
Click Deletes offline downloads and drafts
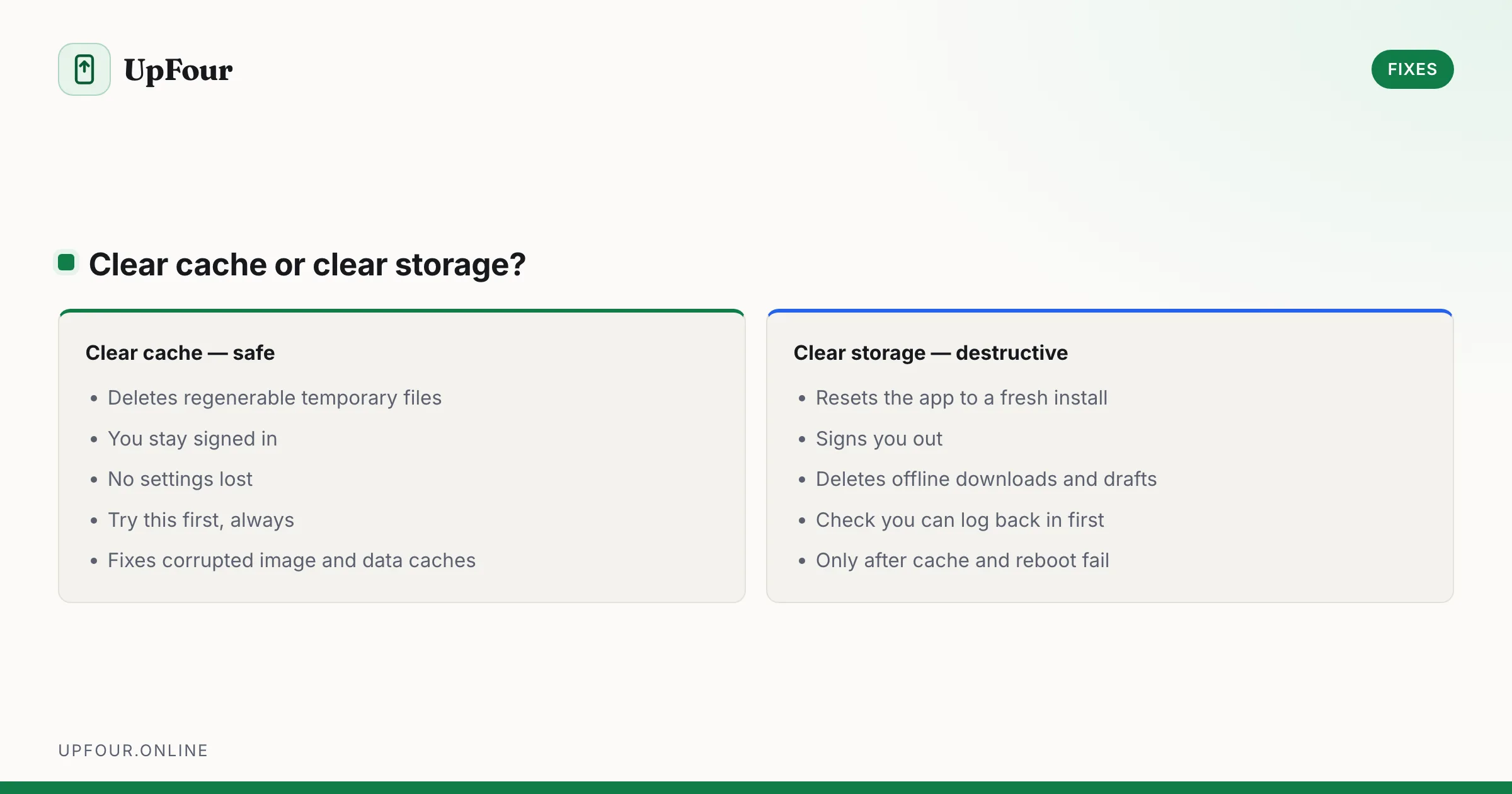coord(986,479)
